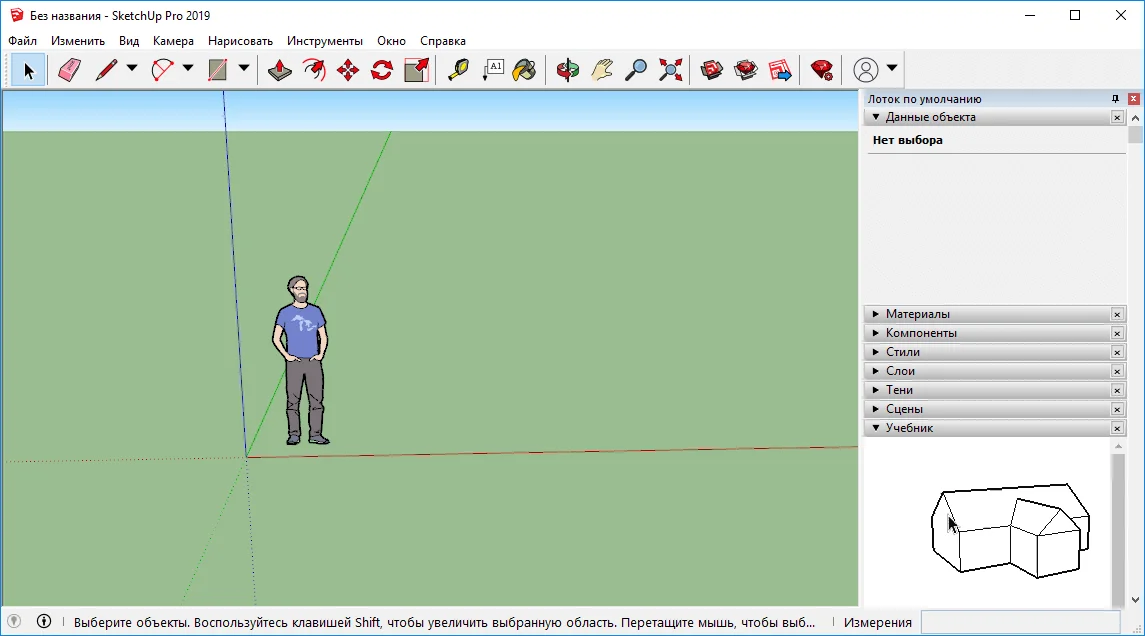Close the Стили panel

coord(1117,352)
